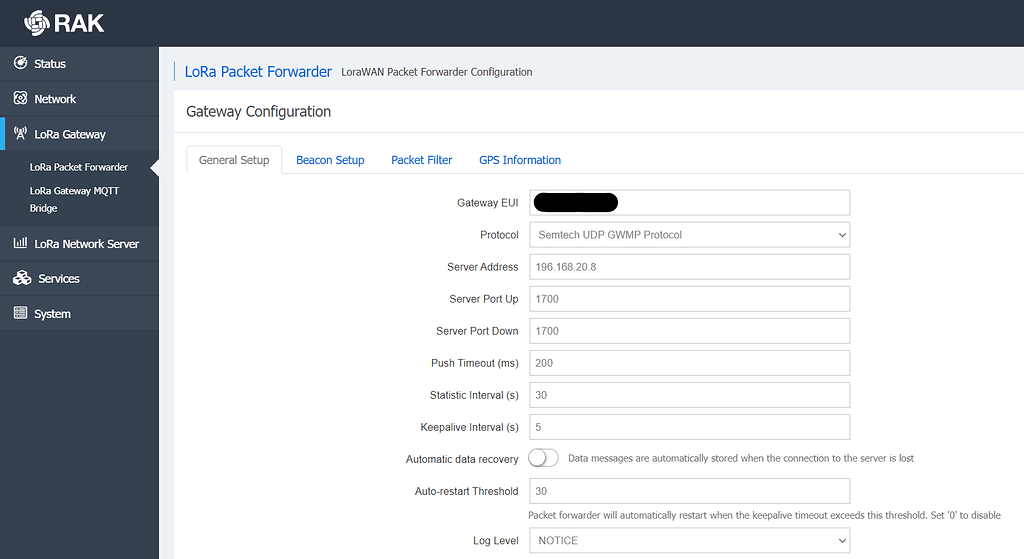Select the General Setup tab
Viewport: 1024px width, 559px height.
[234, 160]
